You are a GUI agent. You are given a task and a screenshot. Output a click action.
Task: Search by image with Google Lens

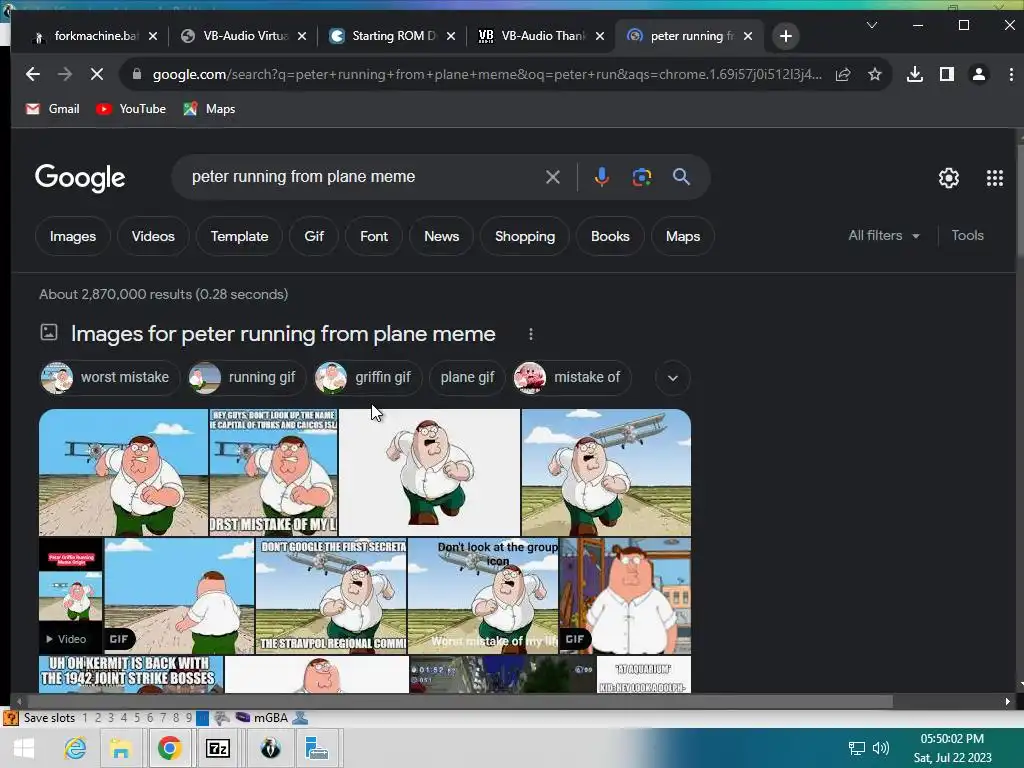coord(641,177)
